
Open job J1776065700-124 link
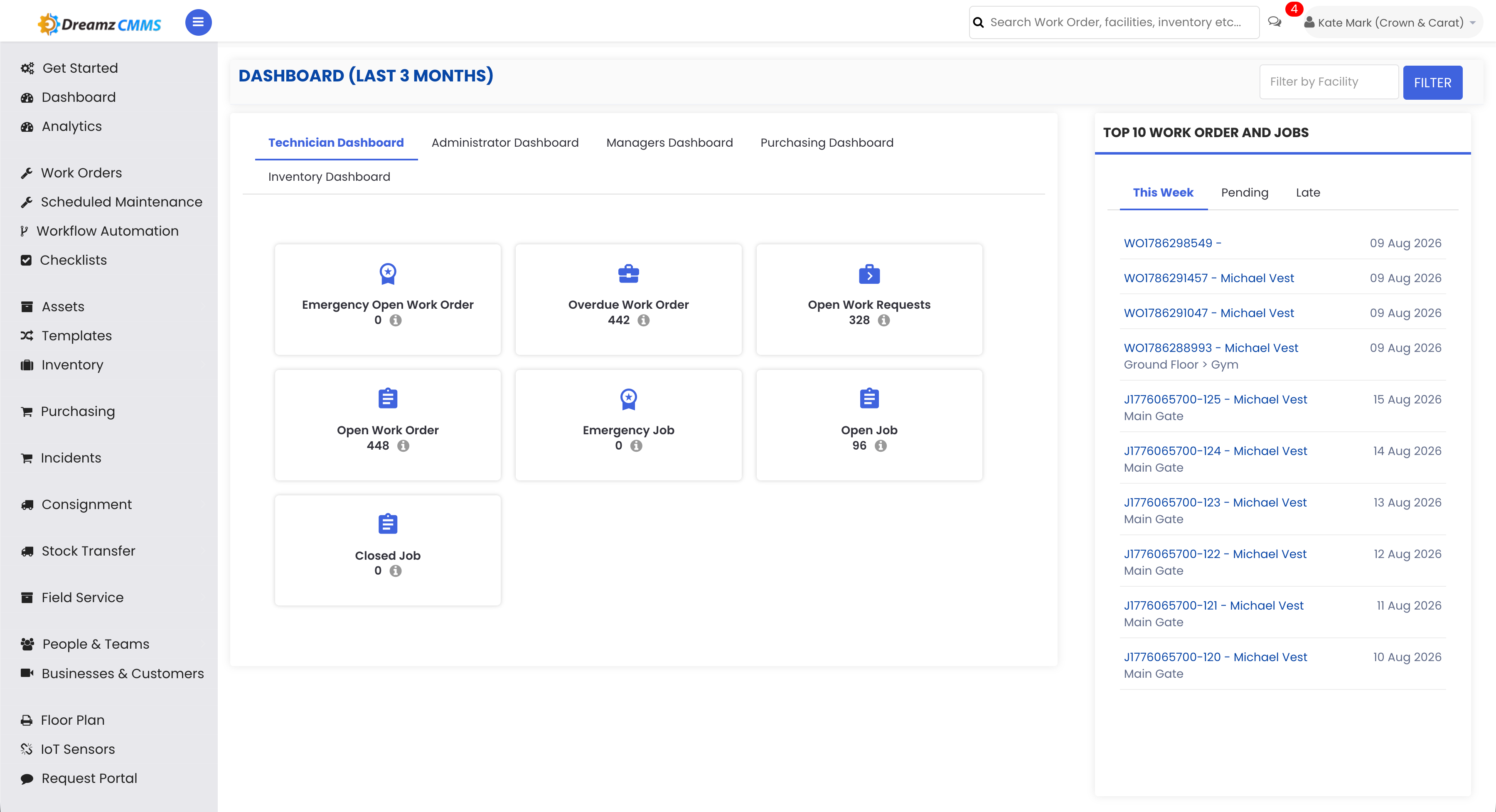tap(1215, 451)
